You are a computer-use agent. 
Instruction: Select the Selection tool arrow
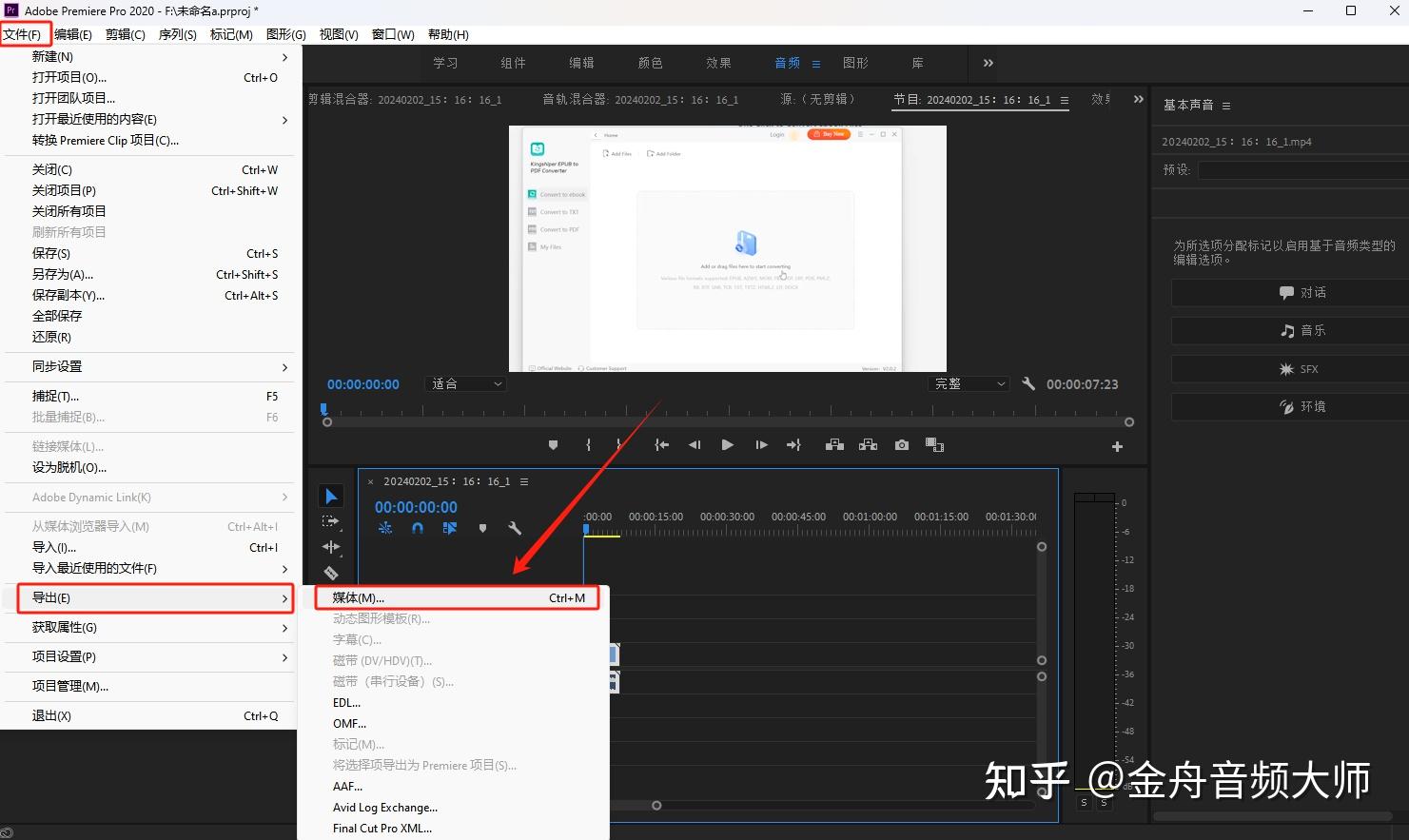click(x=330, y=496)
